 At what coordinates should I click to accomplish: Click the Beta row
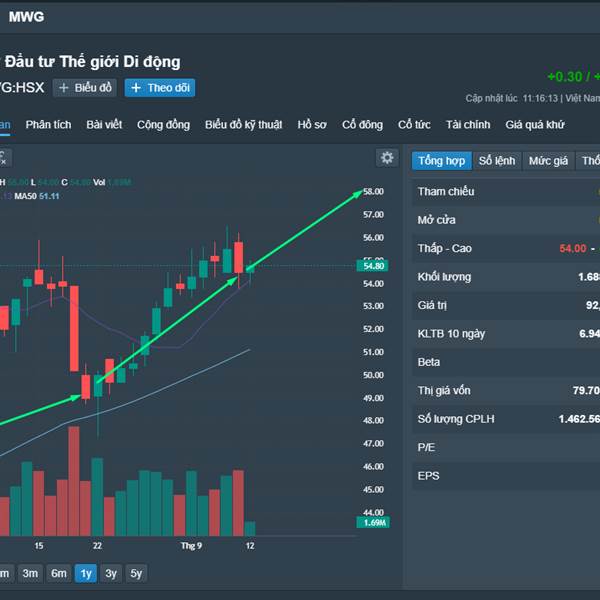point(506,362)
